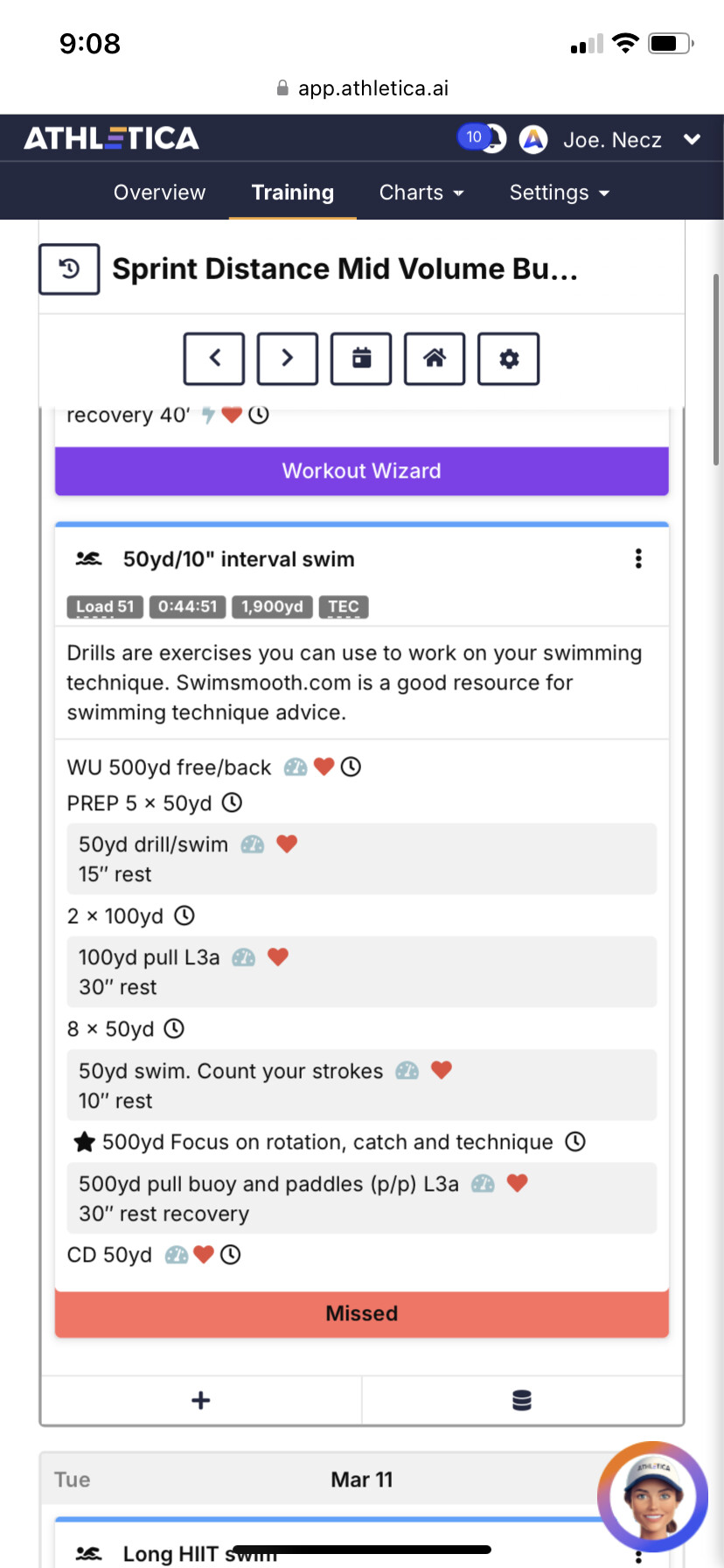This screenshot has width=724, height=1568.
Task: Add a workout with the plus icon
Action: tap(201, 1401)
